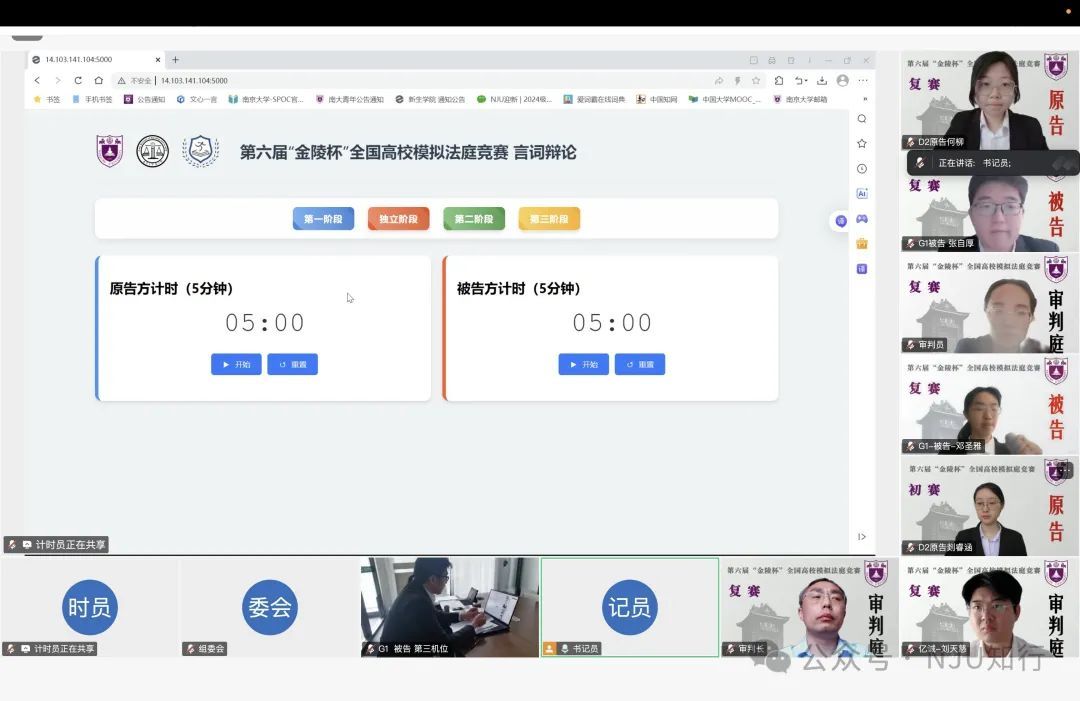Click the browser refresh icon
Image resolution: width=1080 pixels, height=701 pixels.
[x=78, y=80]
